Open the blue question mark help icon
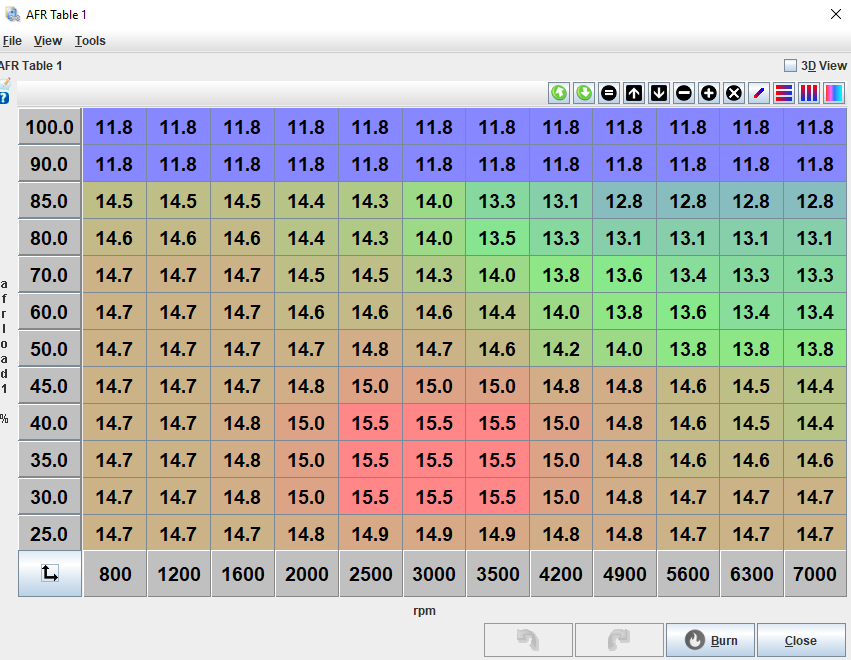 click(x=4, y=98)
